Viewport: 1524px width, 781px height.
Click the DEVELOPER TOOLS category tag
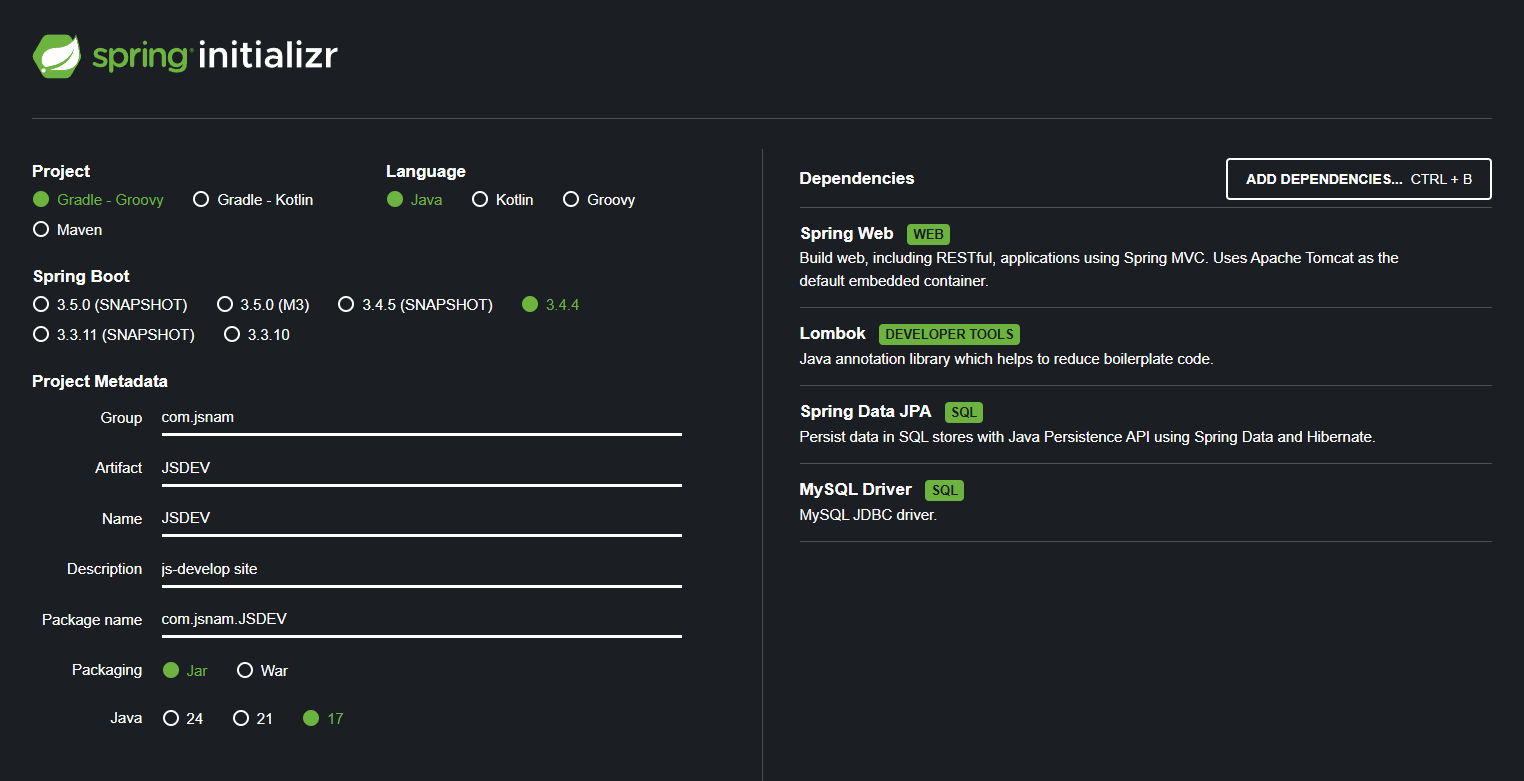click(950, 335)
